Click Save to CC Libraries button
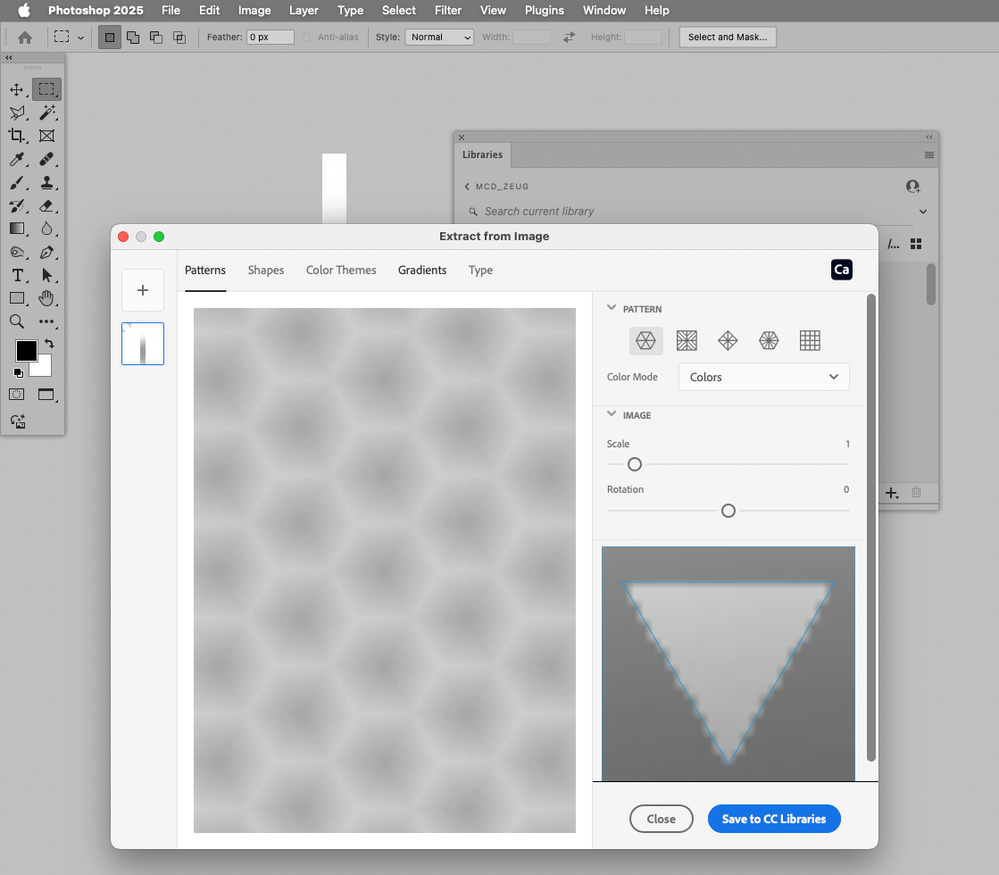The height and width of the screenshot is (875, 999). [774, 819]
